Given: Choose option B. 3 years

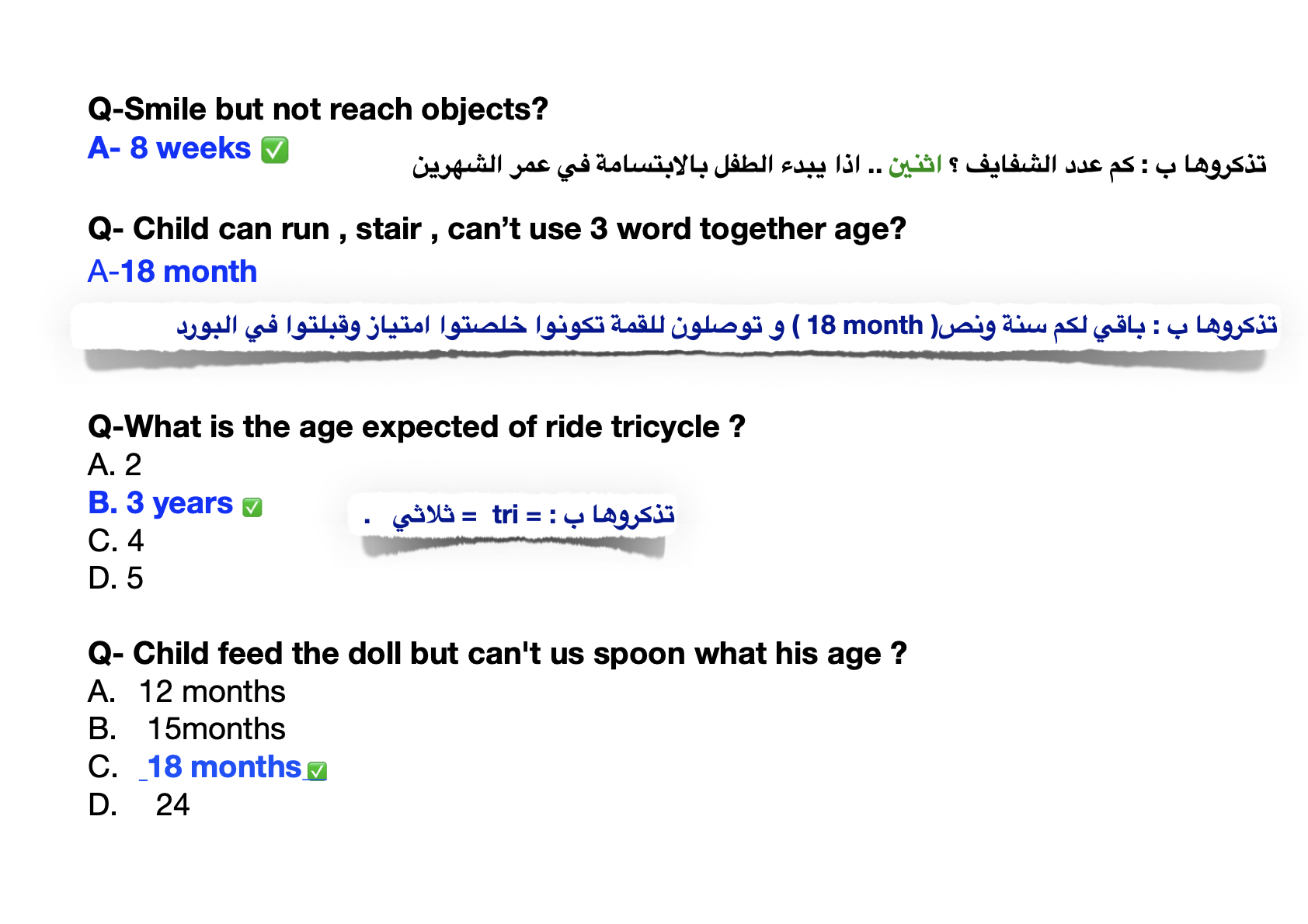Looking at the screenshot, I should (x=160, y=503).
